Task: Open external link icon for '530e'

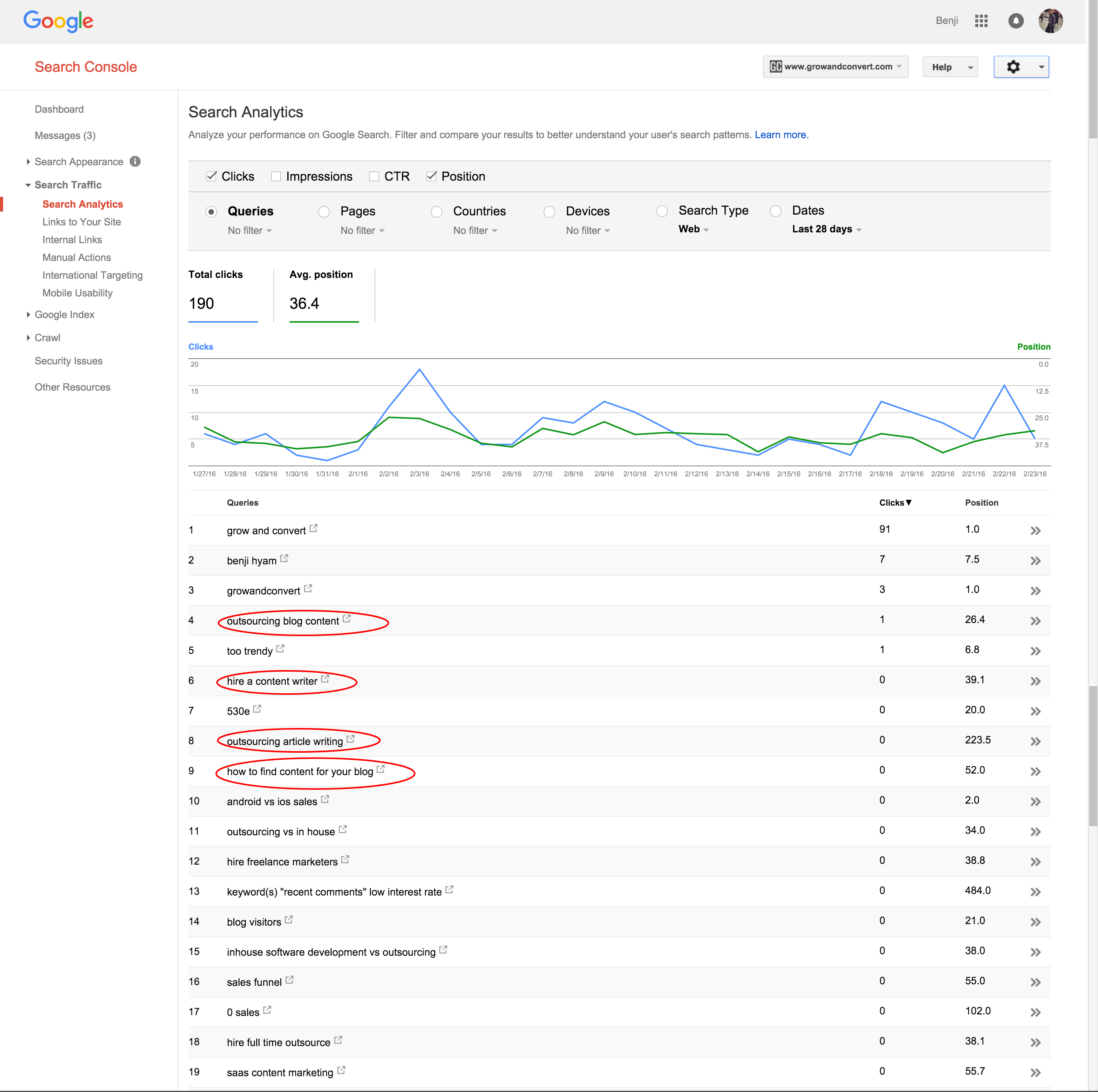Action: [257, 708]
